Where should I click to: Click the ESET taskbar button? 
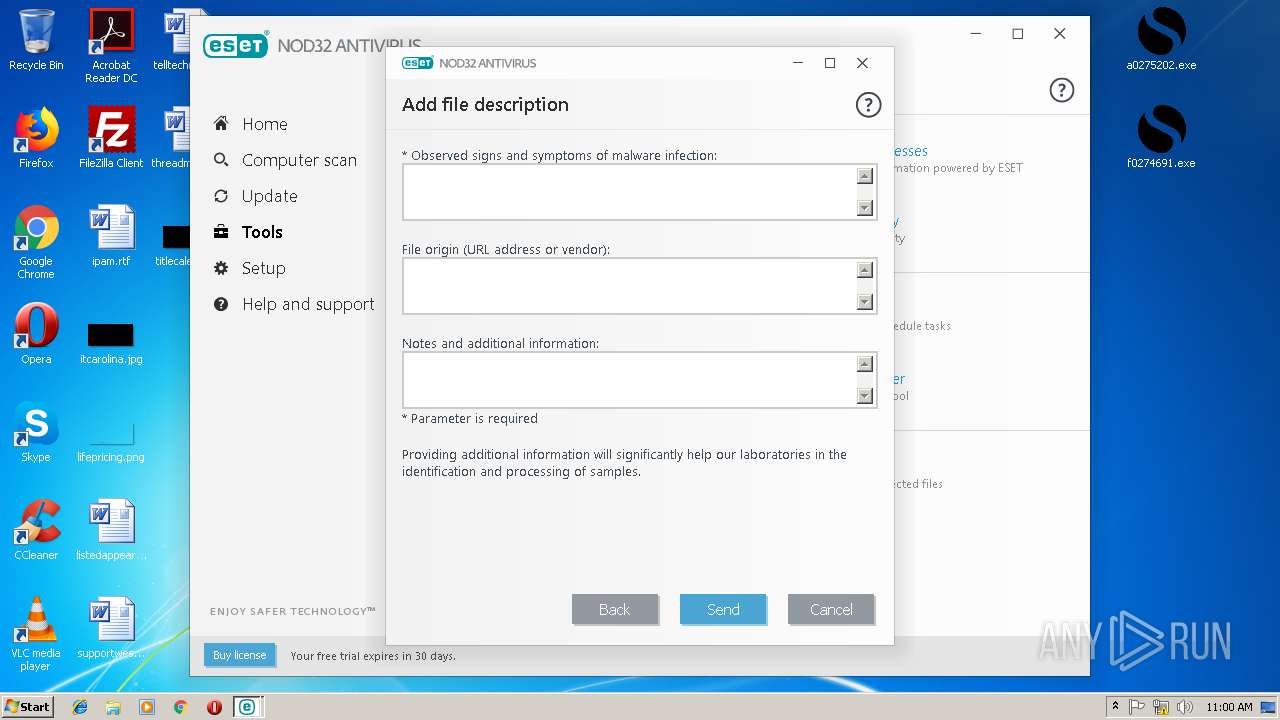(x=246, y=707)
